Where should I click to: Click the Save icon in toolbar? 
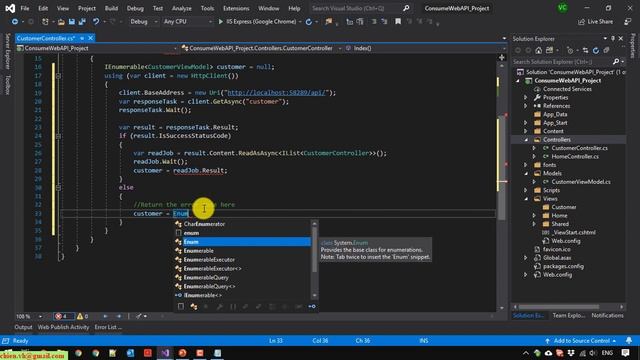click(x=71, y=22)
